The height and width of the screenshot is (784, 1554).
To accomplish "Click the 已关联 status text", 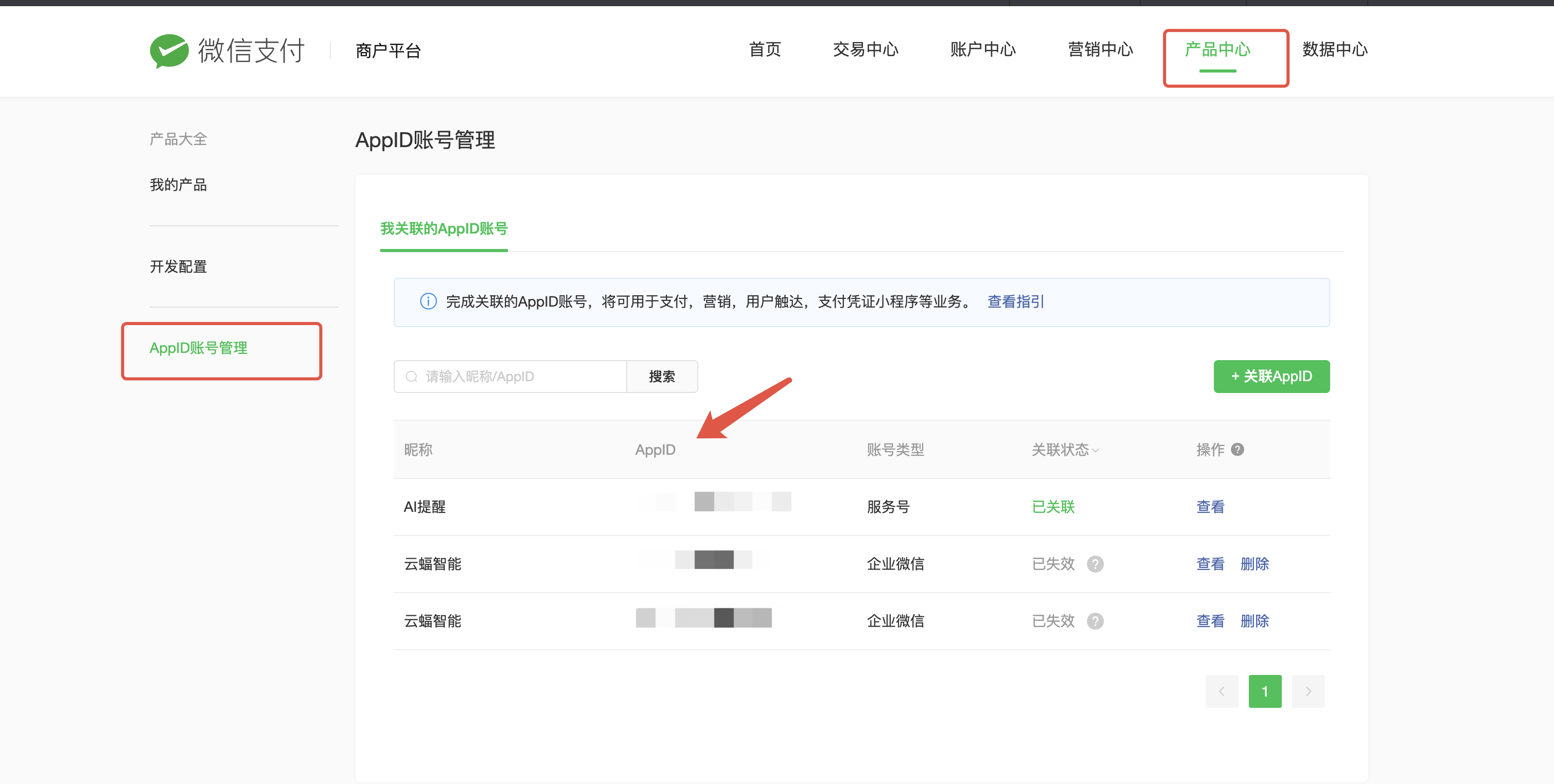I will point(1053,507).
